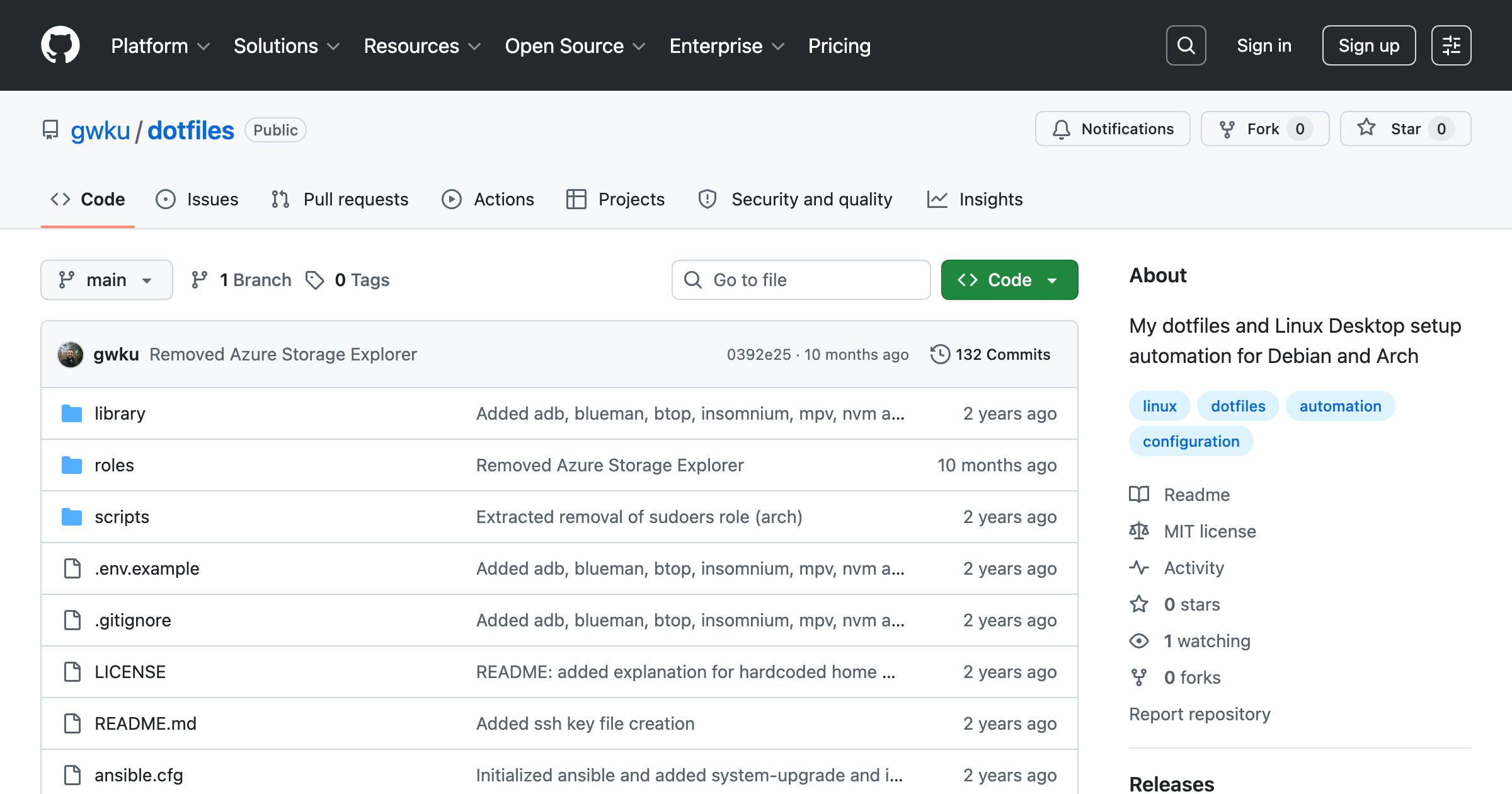Click the file icon next to .env.example
Viewport: 1512px width, 794px height.
tap(72, 568)
